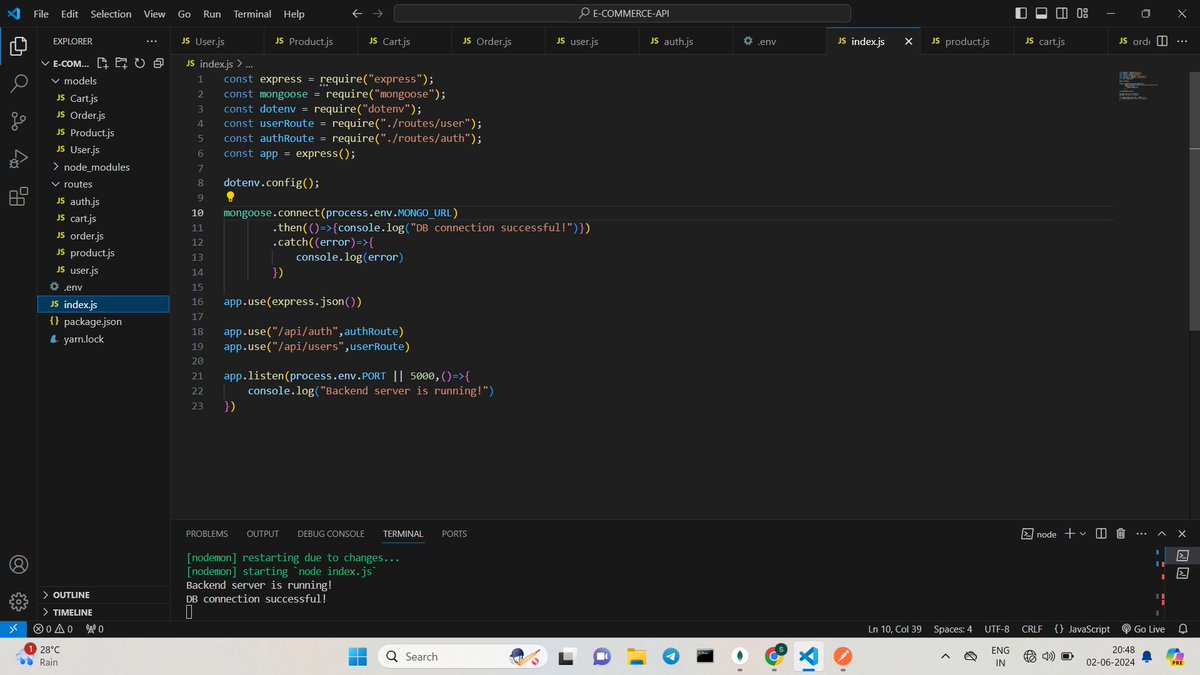
Task: Change the CRLF end of line sequence
Action: pos(1032,629)
